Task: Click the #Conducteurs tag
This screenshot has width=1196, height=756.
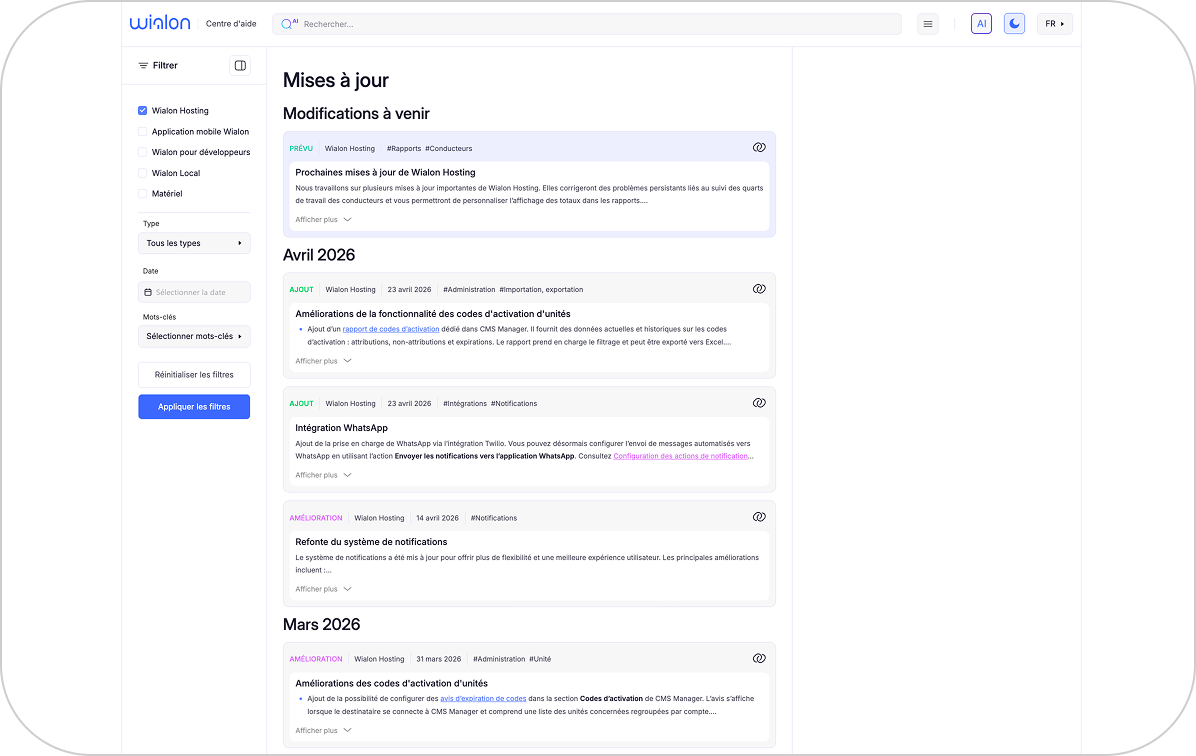Action: click(448, 149)
